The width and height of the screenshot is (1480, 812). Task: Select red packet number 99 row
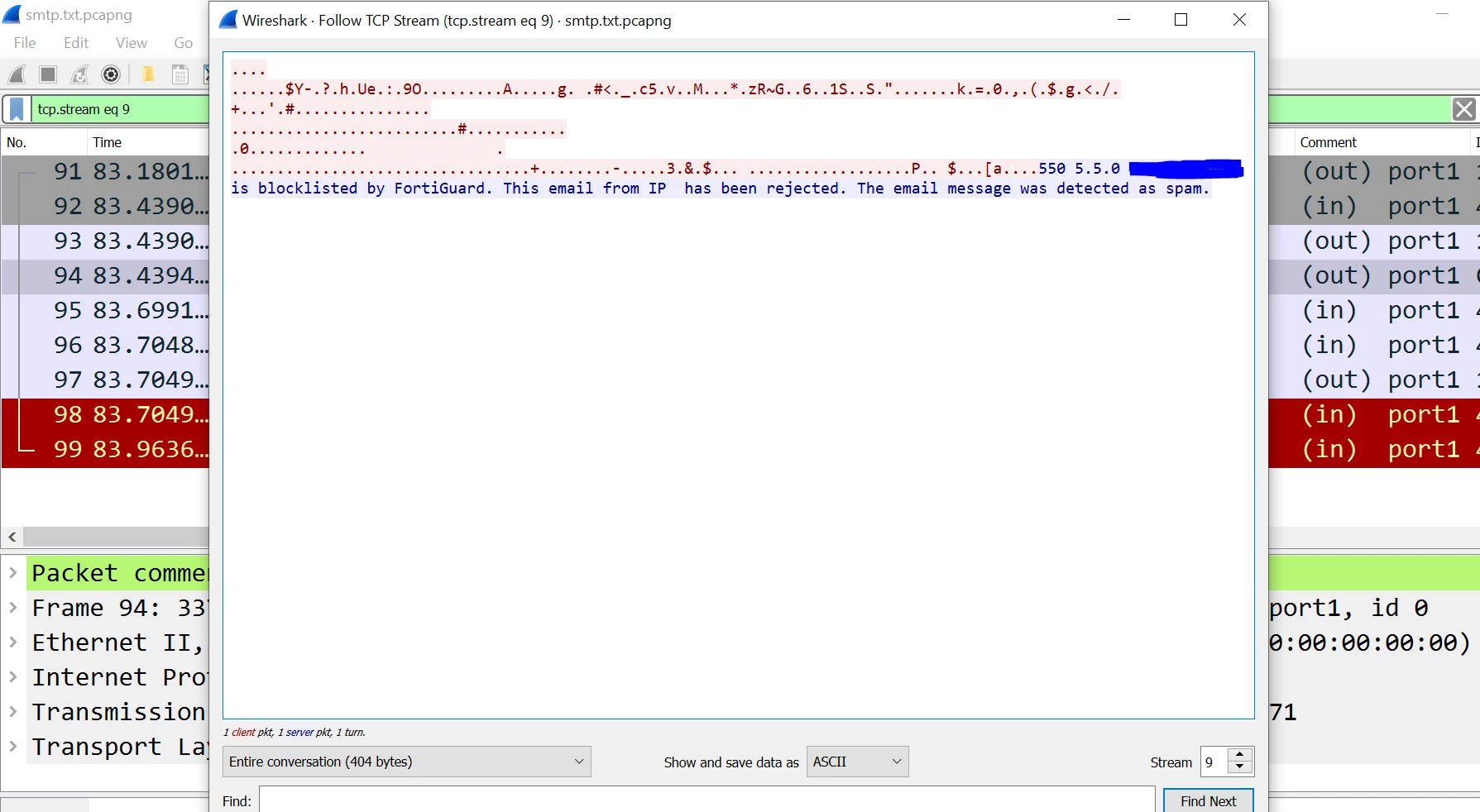pos(106,449)
